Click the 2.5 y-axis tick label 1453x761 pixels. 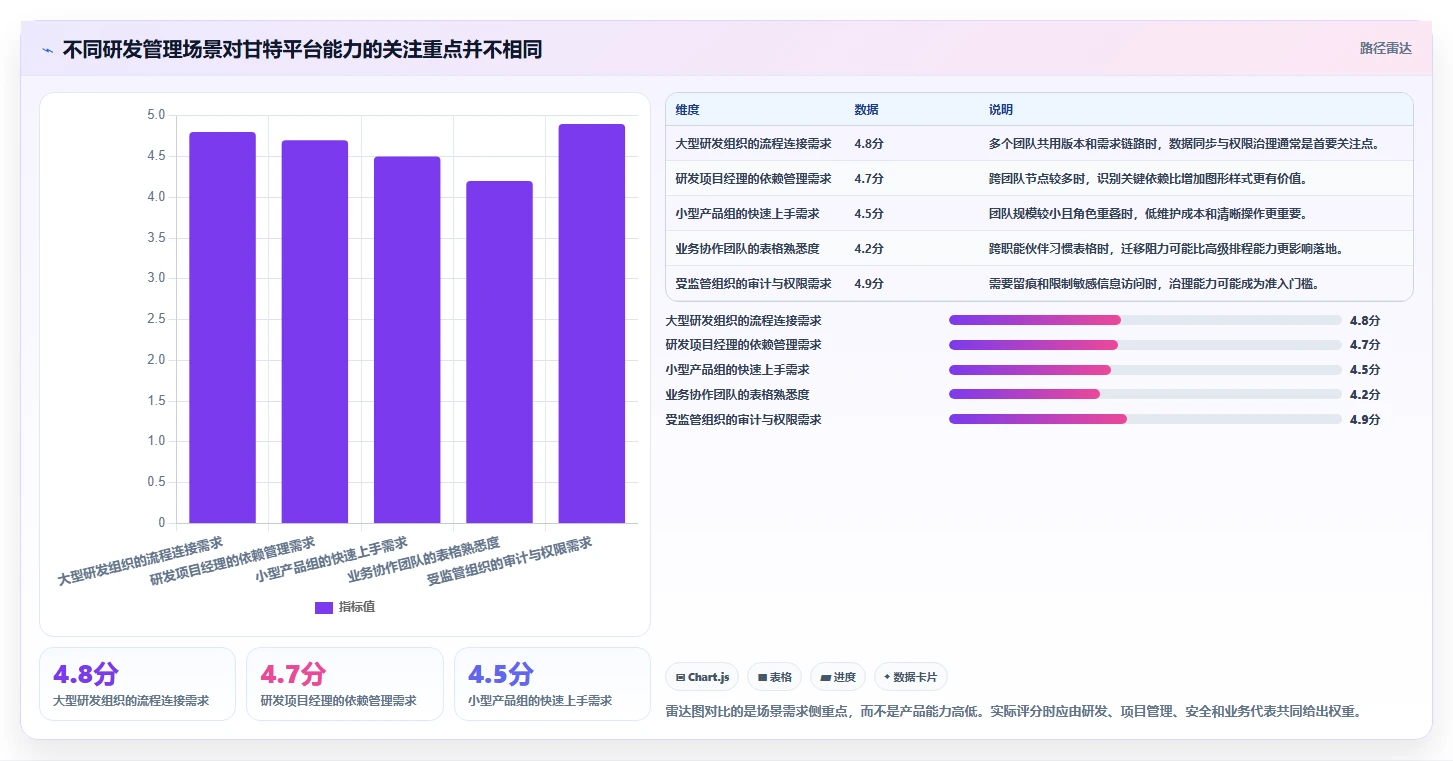coord(156,319)
